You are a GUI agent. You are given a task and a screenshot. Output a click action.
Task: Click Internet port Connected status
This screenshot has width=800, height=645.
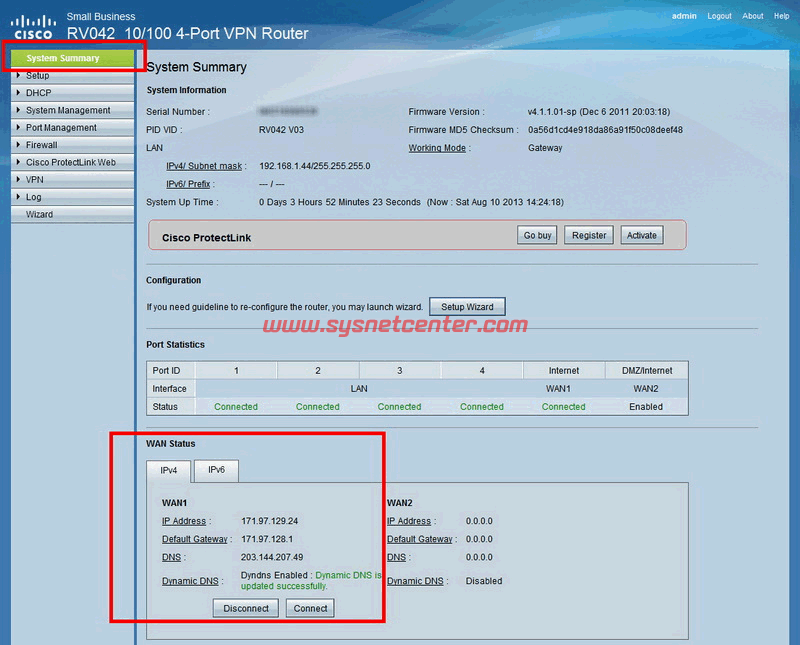pyautogui.click(x=563, y=407)
